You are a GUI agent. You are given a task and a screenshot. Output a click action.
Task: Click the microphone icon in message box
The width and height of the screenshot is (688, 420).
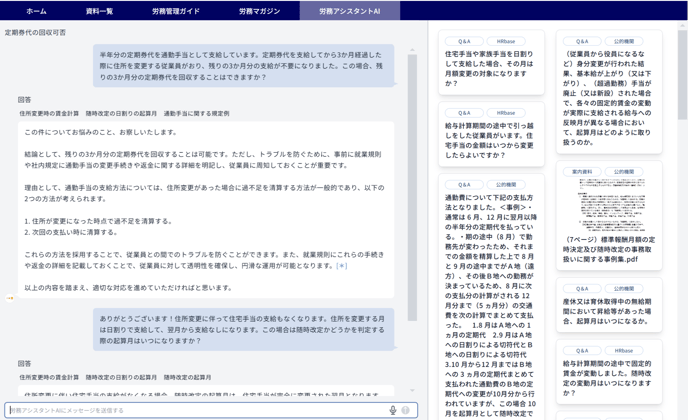pyautogui.click(x=393, y=410)
